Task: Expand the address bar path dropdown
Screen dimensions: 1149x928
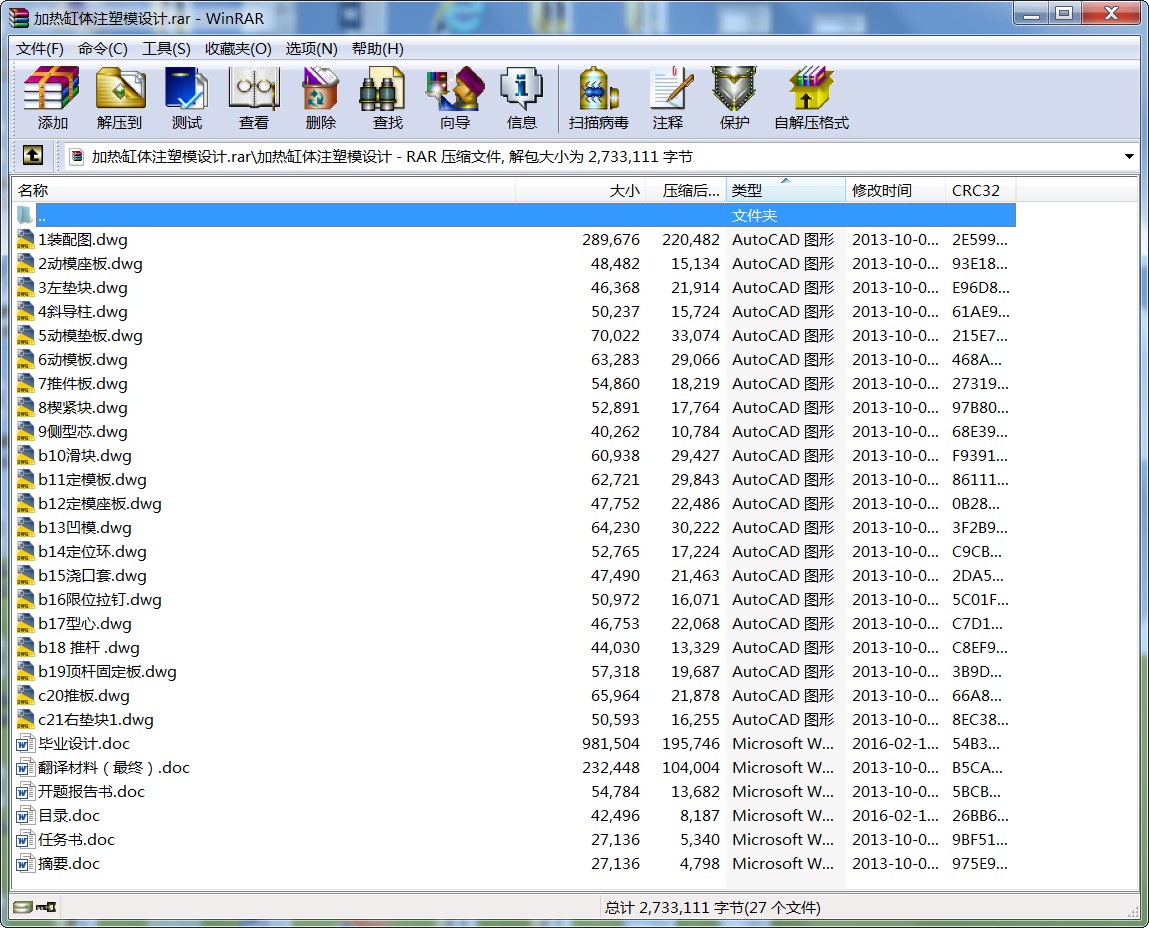Action: (x=1128, y=156)
